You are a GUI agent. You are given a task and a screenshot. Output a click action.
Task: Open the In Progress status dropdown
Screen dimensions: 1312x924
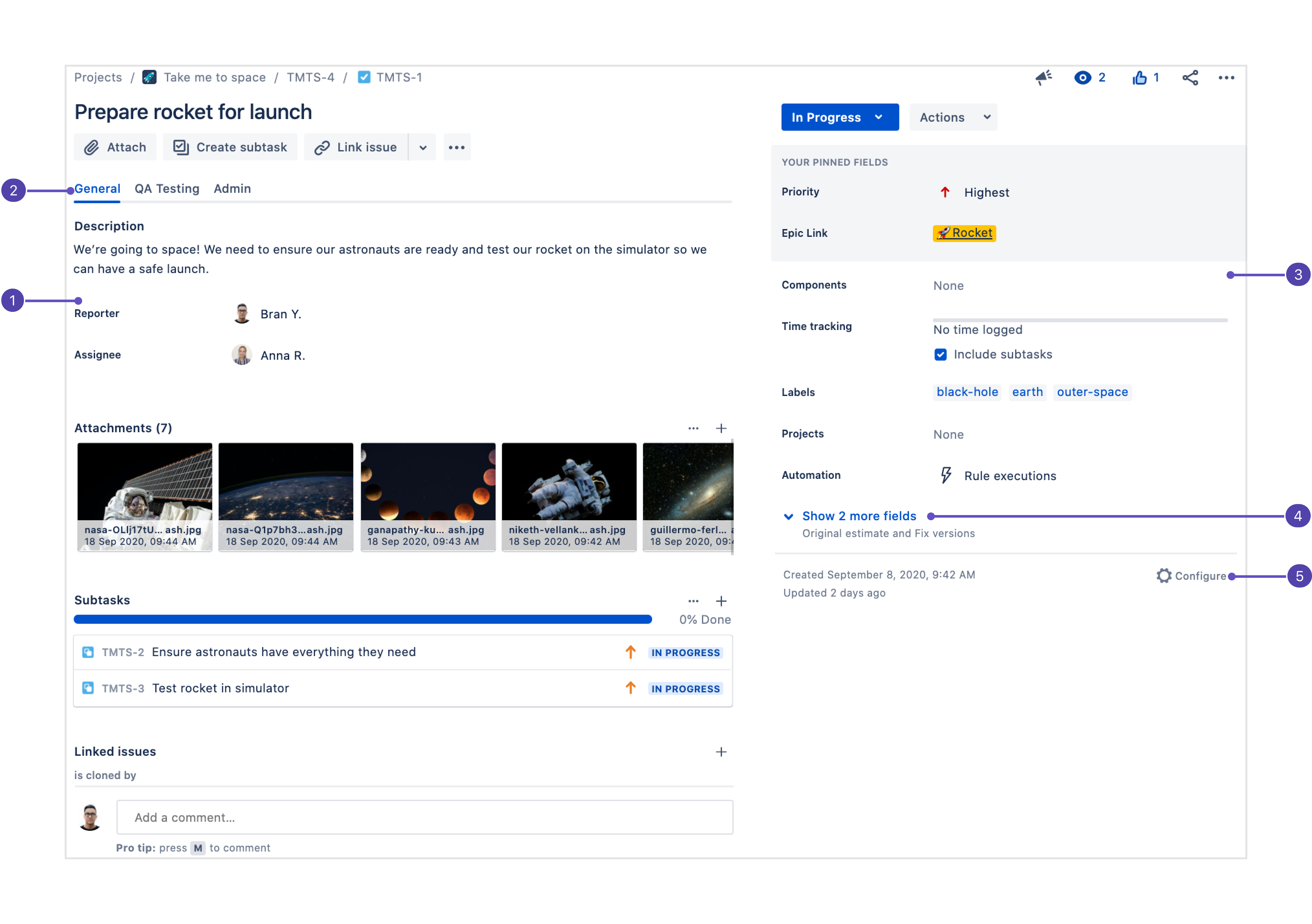839,117
